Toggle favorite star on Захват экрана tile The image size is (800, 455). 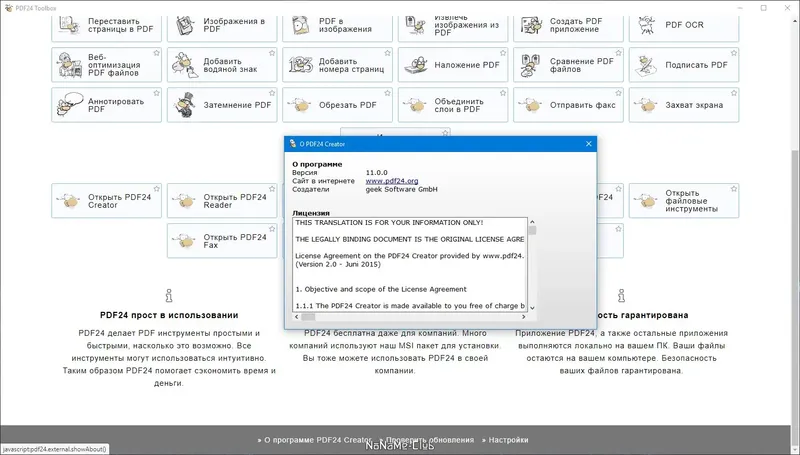click(734, 93)
